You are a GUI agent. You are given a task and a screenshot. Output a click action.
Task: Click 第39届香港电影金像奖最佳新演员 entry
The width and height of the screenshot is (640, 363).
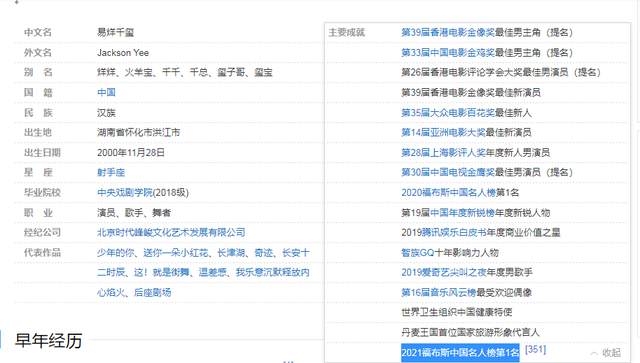pyautogui.click(x=471, y=92)
